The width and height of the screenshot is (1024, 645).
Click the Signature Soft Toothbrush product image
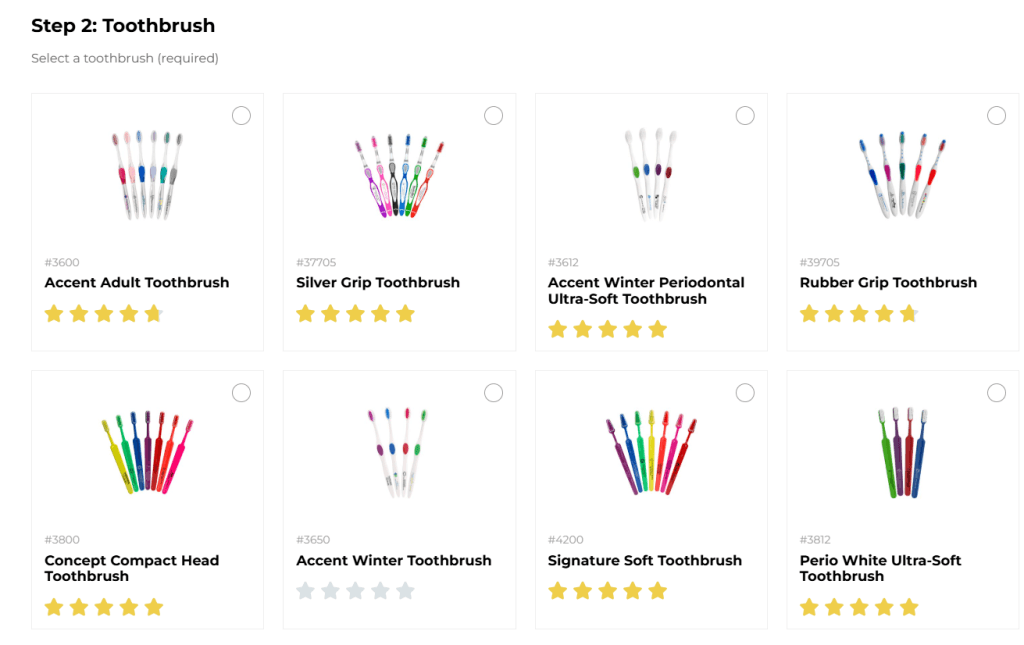pyautogui.click(x=650, y=453)
